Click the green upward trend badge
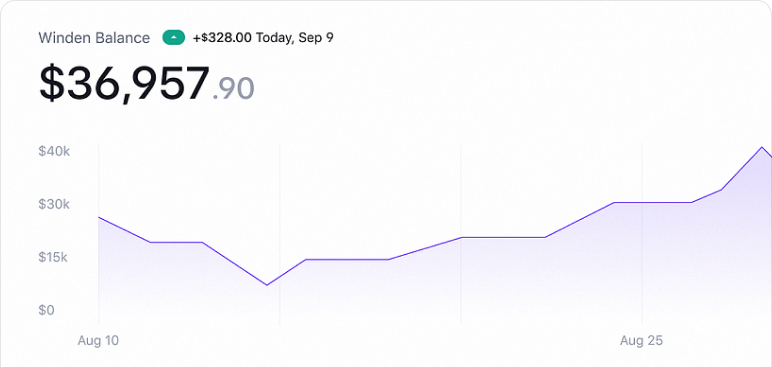The height and width of the screenshot is (367, 772). coord(174,38)
